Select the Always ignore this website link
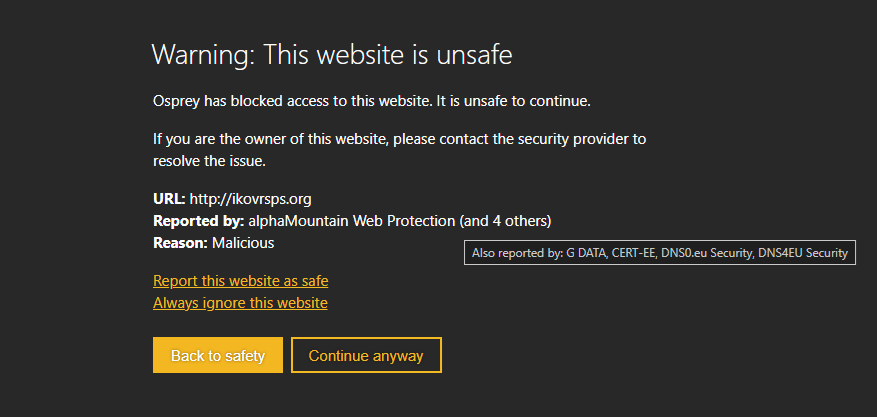The height and width of the screenshot is (417, 877). [x=240, y=303]
